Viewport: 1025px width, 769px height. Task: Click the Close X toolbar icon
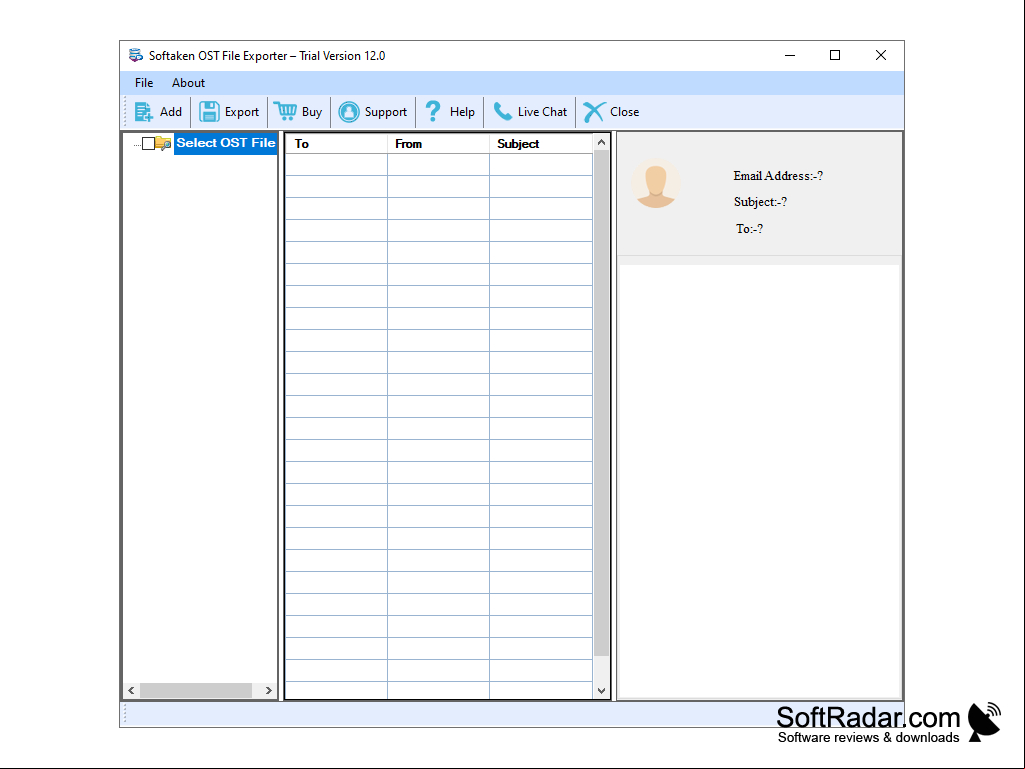point(594,112)
